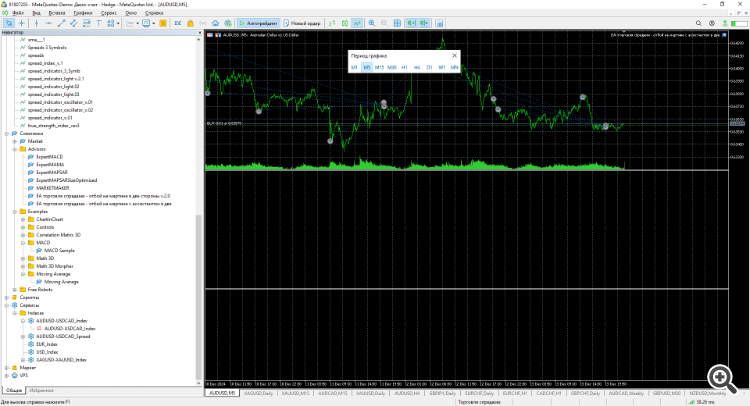Open the chart templates icon
750x406 pixels.
146,23
